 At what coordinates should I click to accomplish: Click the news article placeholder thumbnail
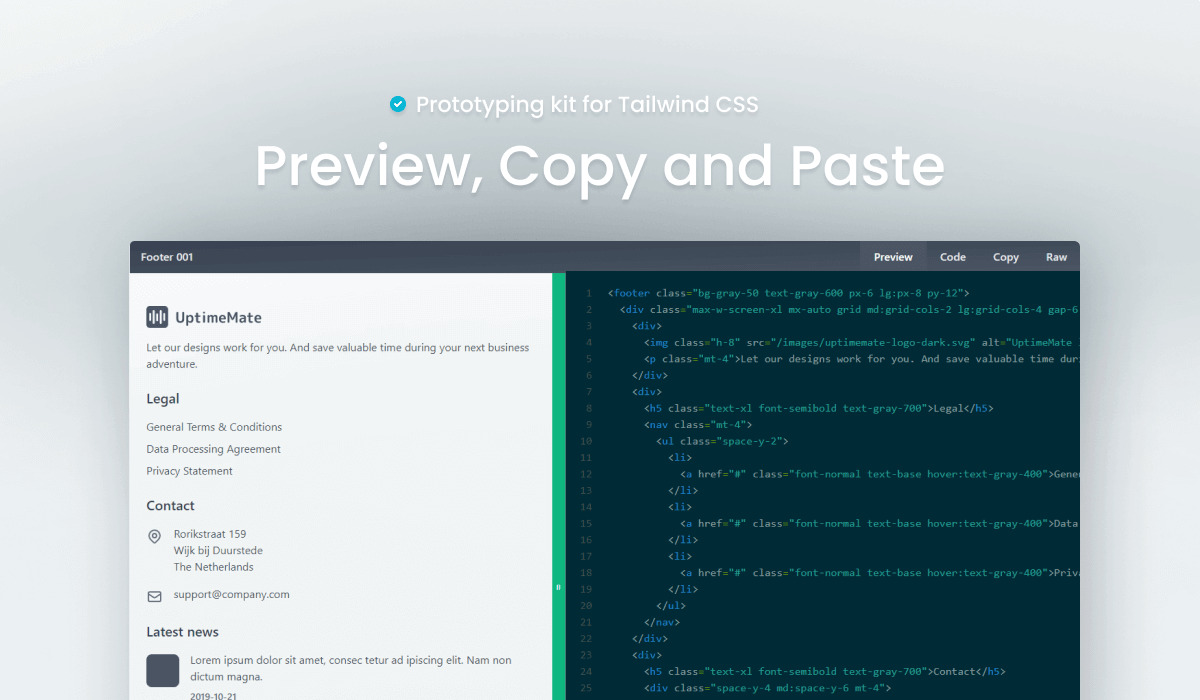(162, 670)
